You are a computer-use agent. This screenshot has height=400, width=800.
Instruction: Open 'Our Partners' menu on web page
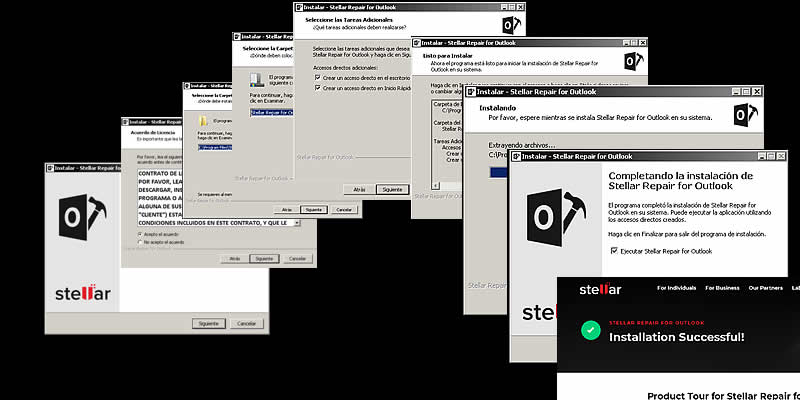[x=766, y=288]
